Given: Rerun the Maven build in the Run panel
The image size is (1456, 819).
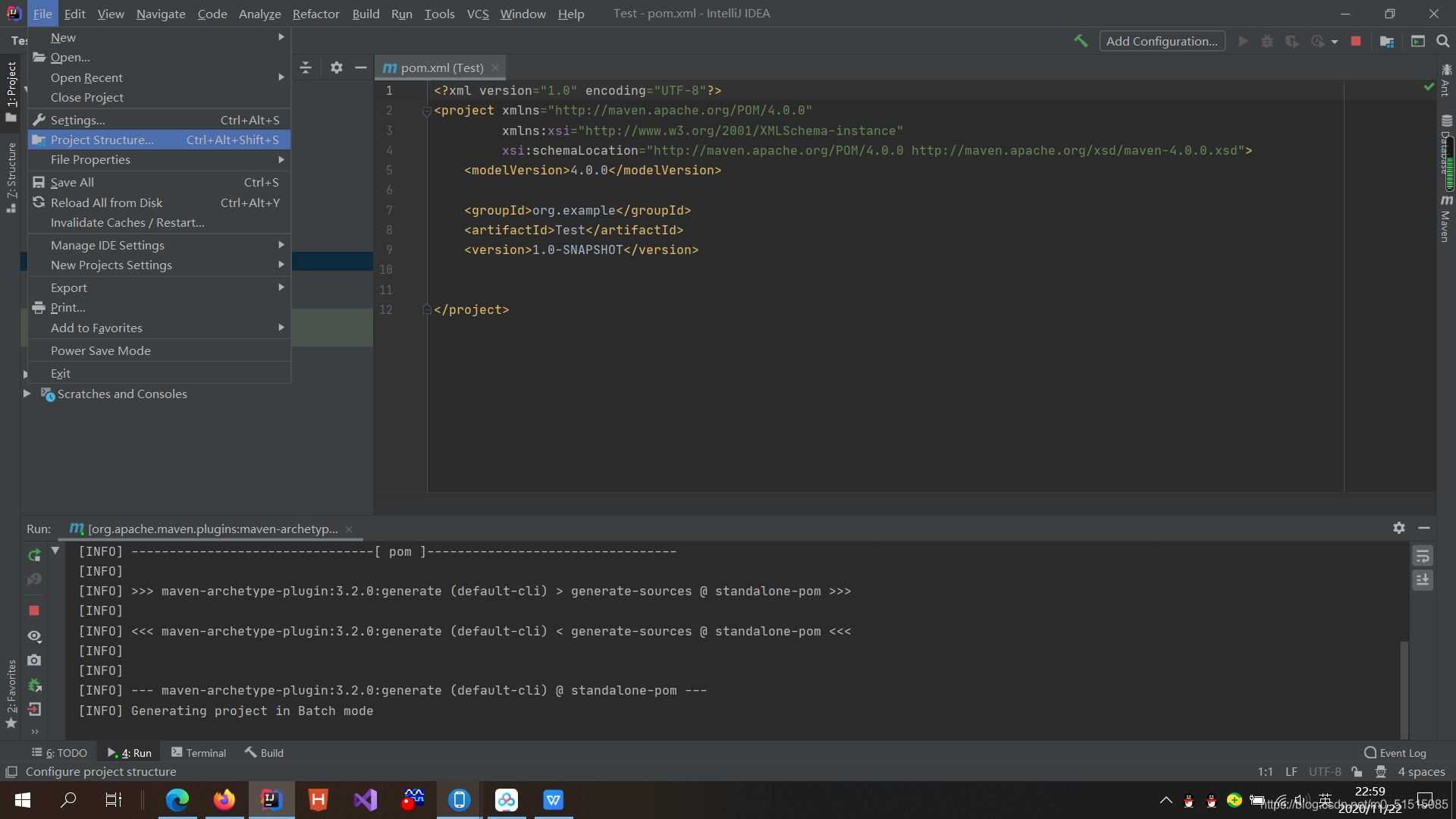Looking at the screenshot, I should [35, 554].
